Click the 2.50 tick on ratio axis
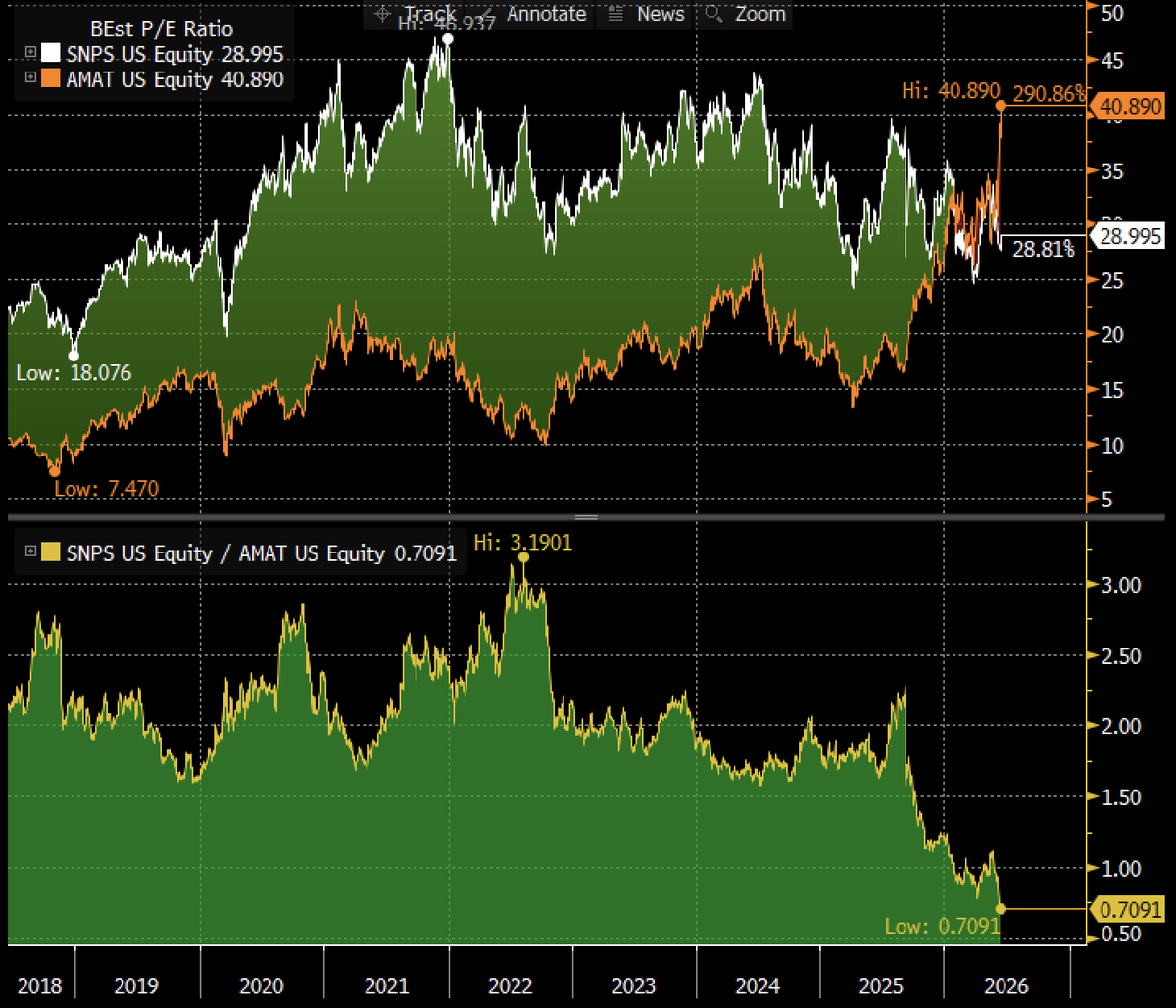 [x=1121, y=655]
